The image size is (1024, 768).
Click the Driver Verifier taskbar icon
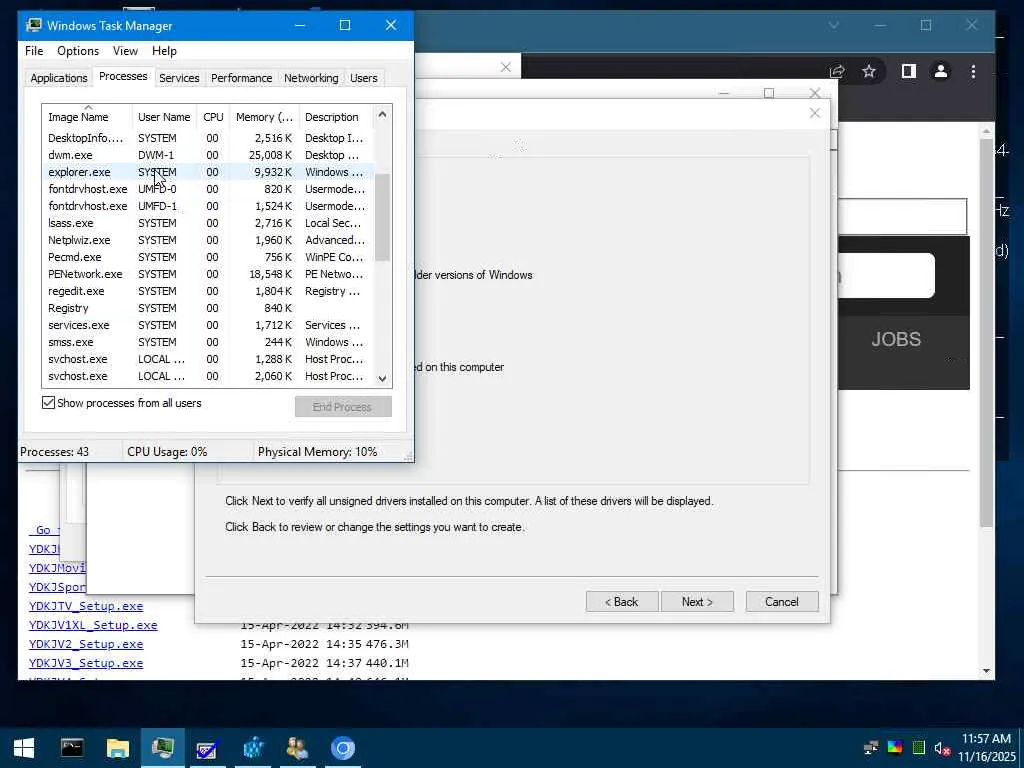click(x=206, y=748)
